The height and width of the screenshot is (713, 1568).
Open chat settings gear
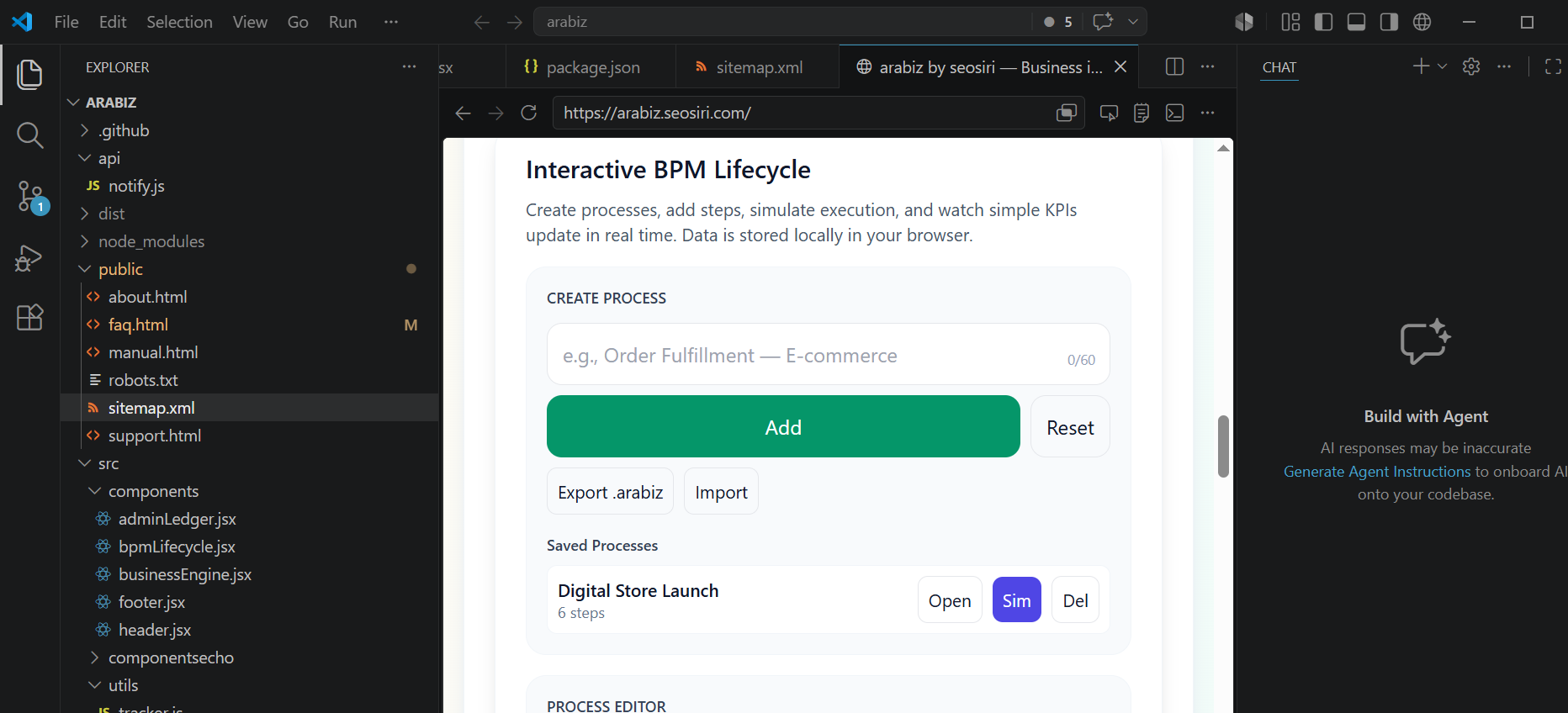[1471, 66]
